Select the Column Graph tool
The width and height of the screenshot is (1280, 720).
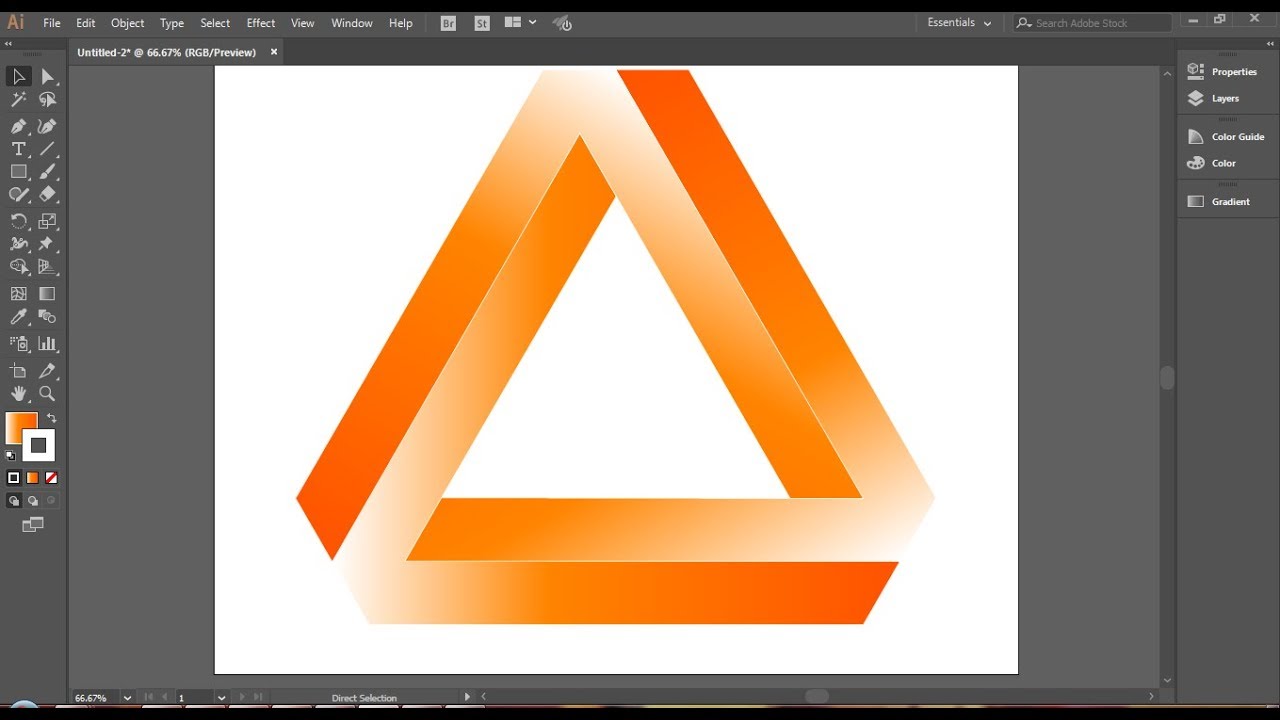[47, 344]
